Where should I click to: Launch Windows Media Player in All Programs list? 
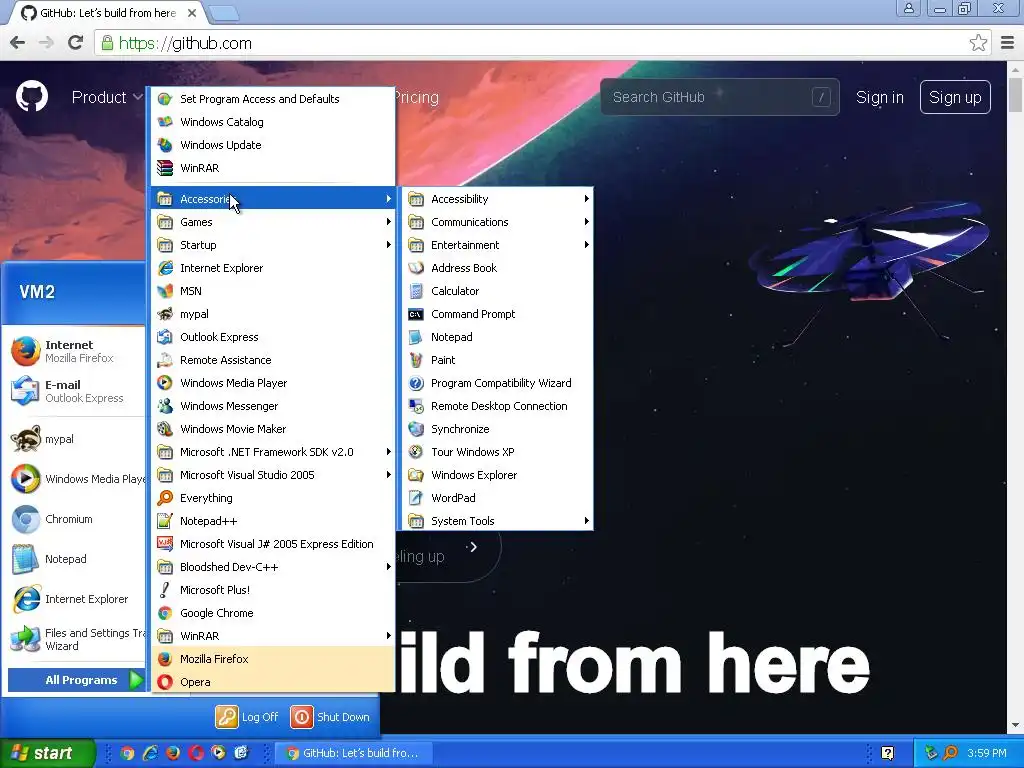point(273,383)
